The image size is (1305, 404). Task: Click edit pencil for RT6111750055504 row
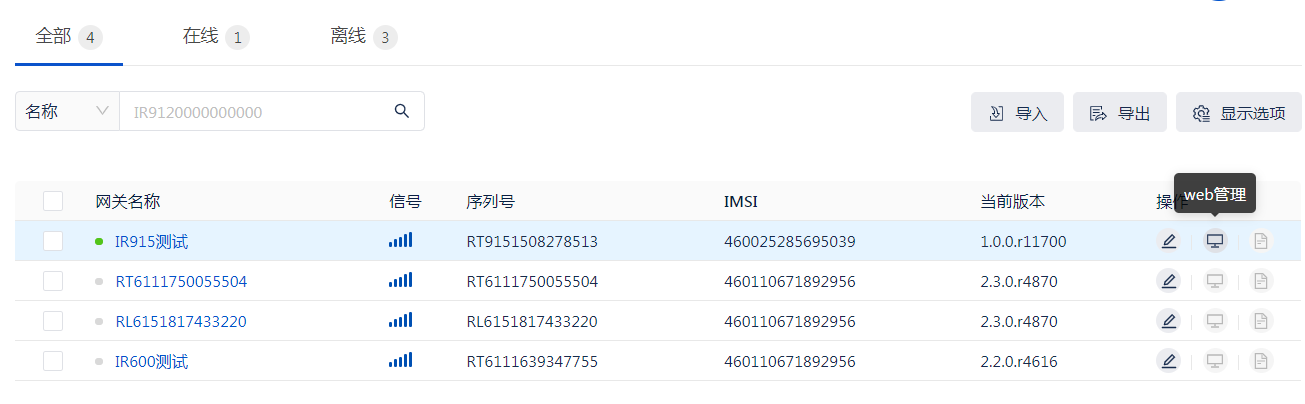point(1167,281)
